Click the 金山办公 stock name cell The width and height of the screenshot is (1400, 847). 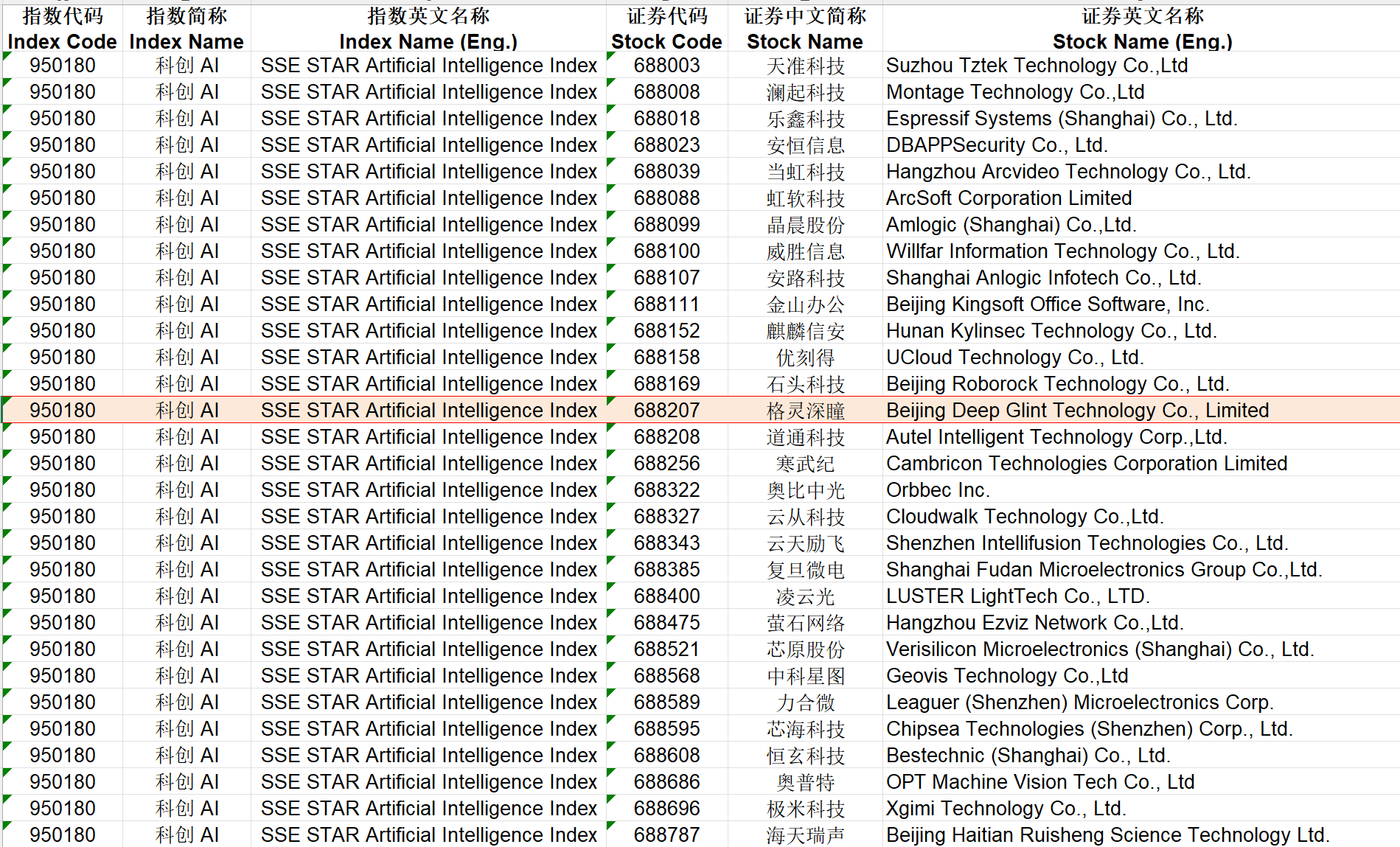(805, 304)
